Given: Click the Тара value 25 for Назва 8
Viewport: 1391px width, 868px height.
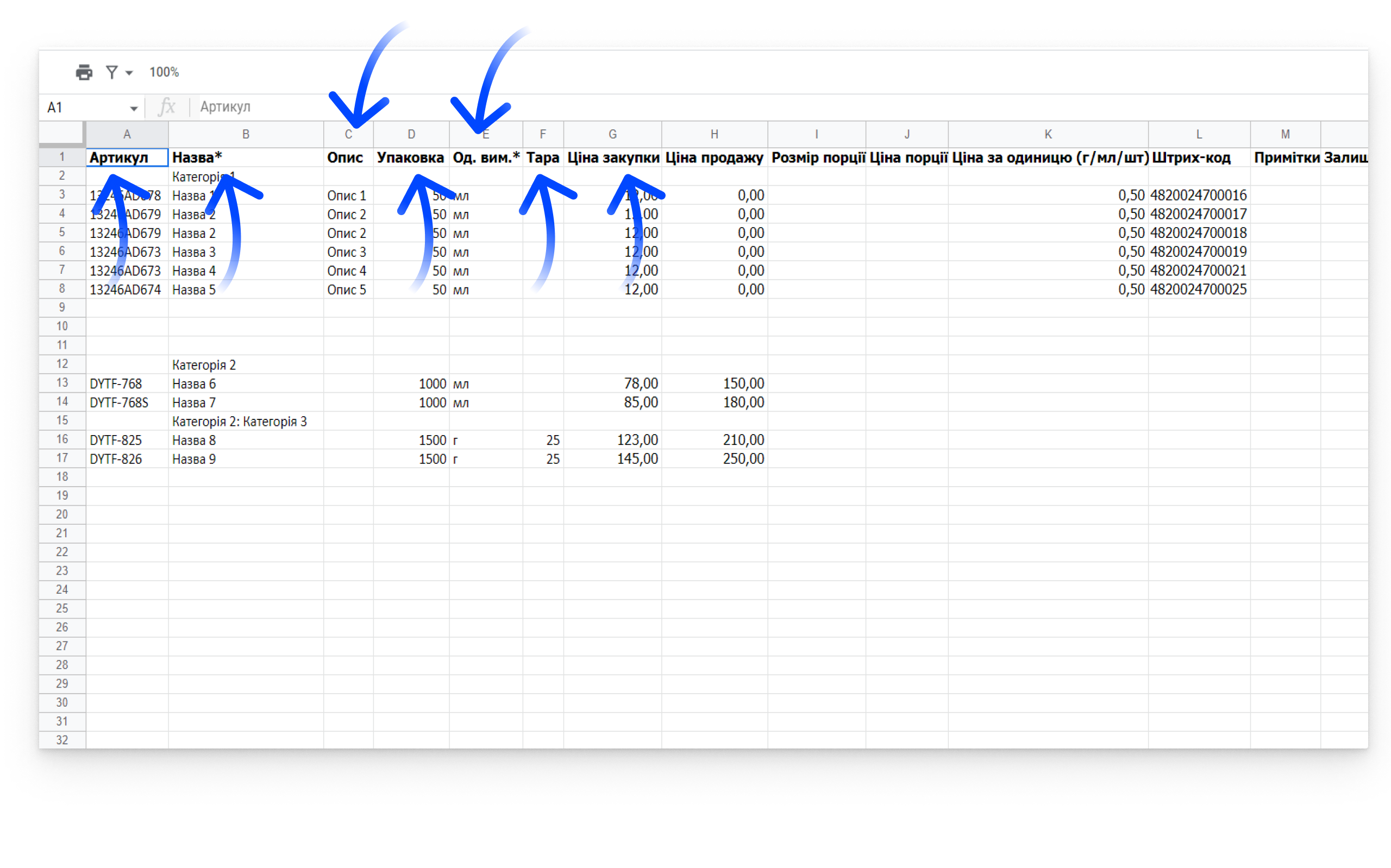Looking at the screenshot, I should [543, 440].
